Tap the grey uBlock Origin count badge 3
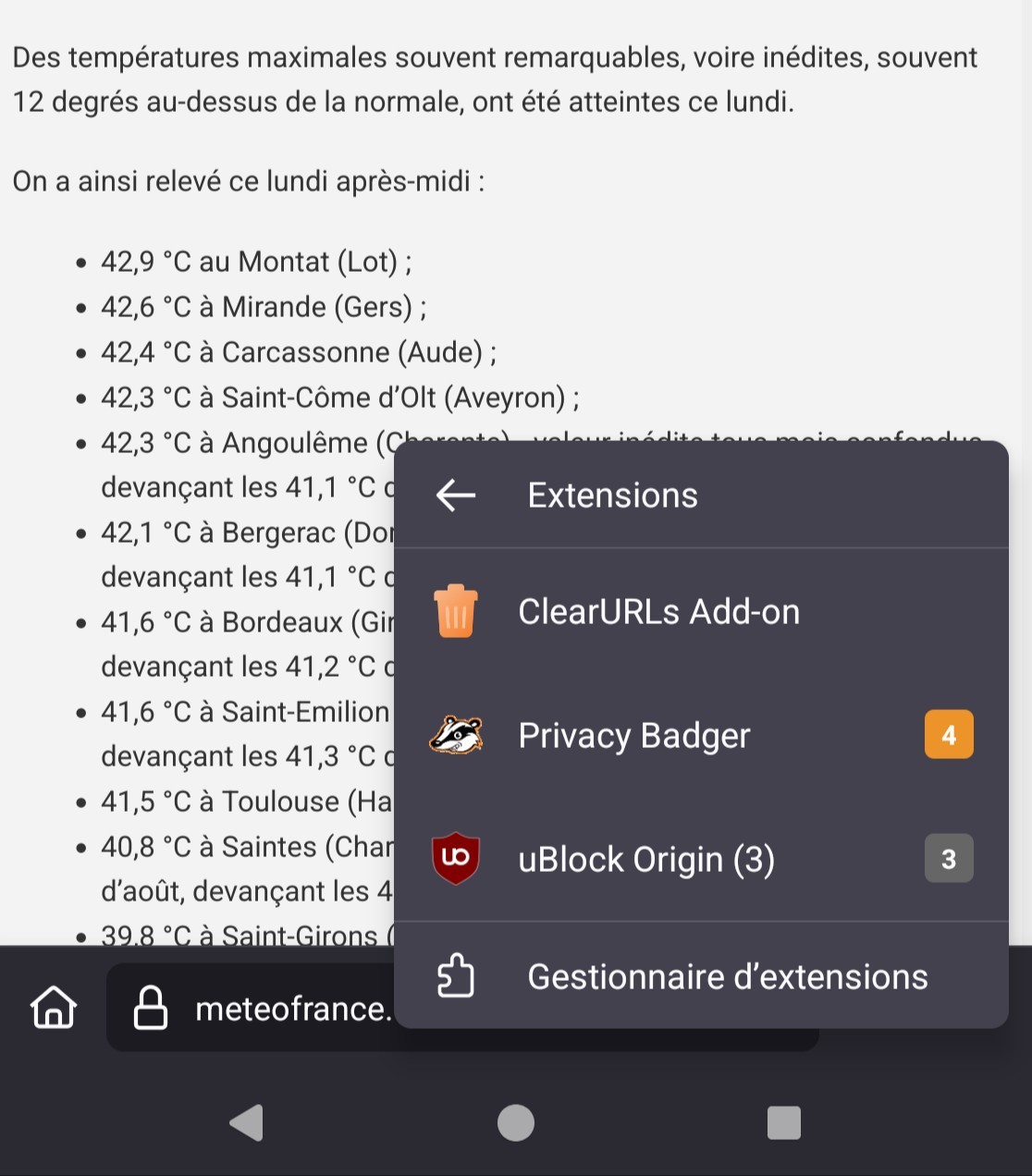This screenshot has width=1032, height=1176. click(949, 859)
